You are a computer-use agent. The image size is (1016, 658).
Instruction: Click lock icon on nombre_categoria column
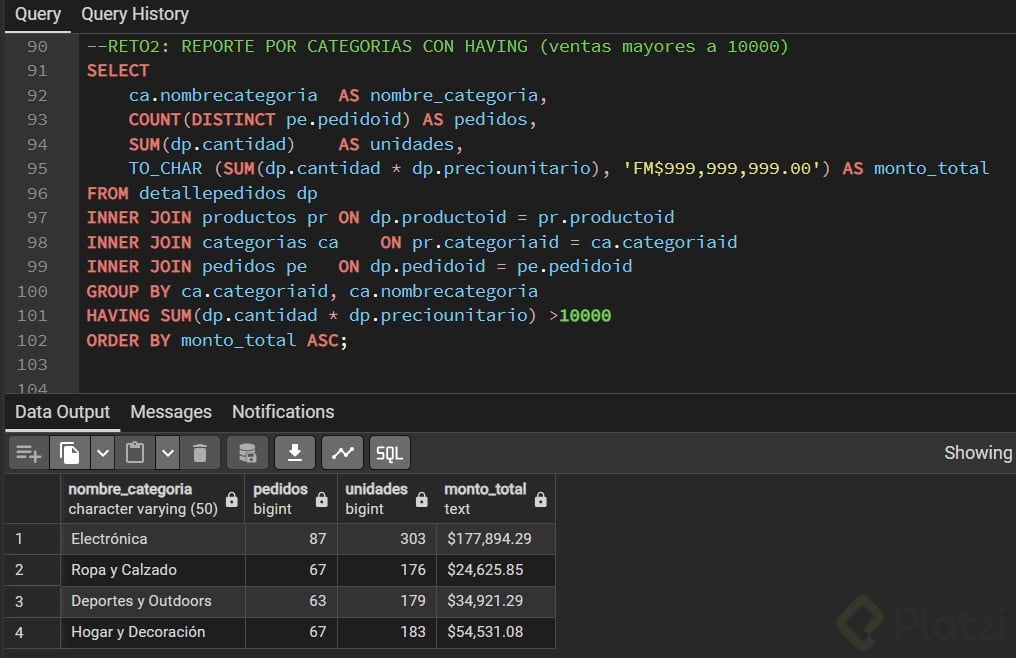pyautogui.click(x=232, y=499)
